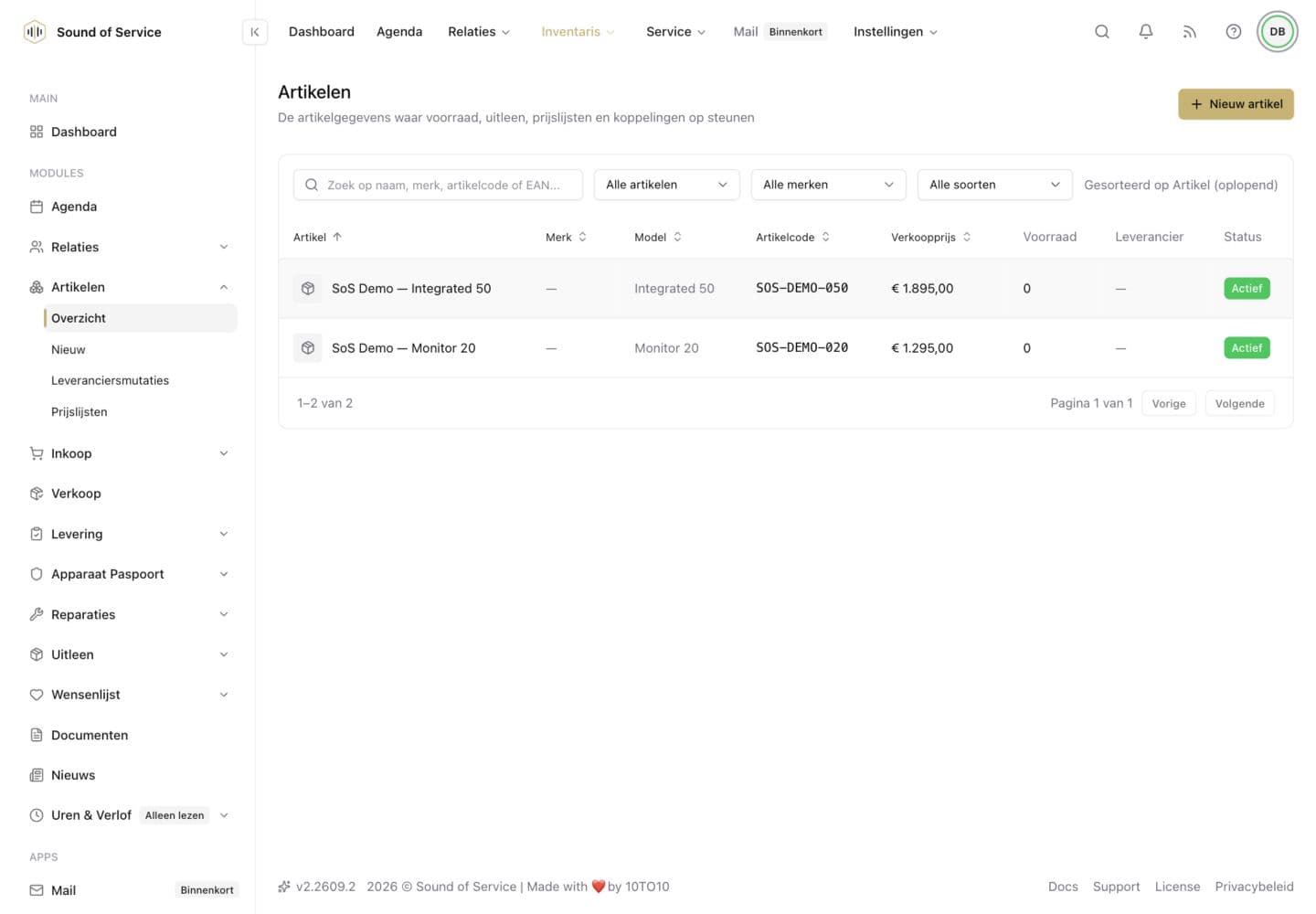
Task: Toggle Artikel column sort direction
Action: click(317, 237)
